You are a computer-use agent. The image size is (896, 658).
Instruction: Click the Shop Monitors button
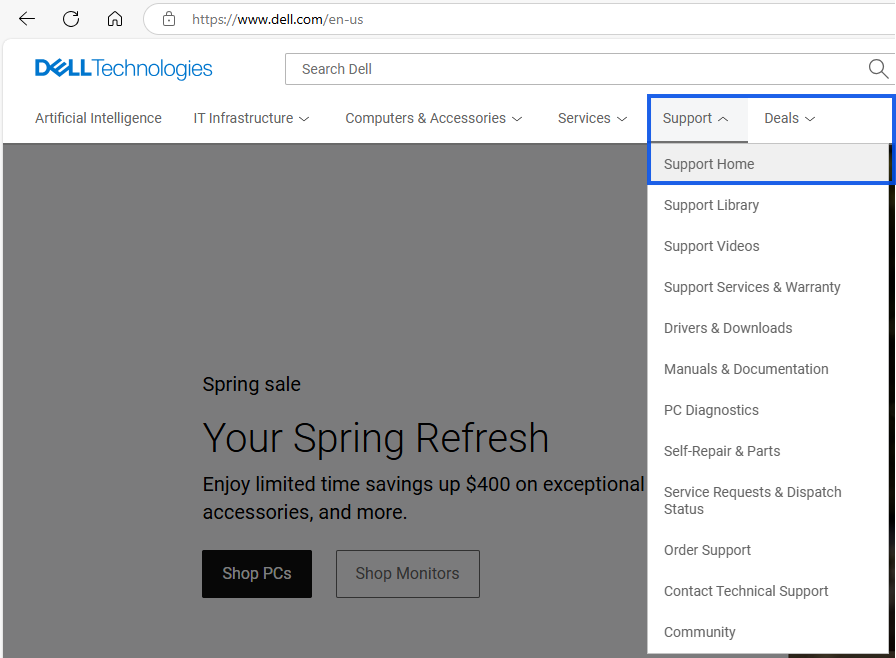click(x=407, y=573)
